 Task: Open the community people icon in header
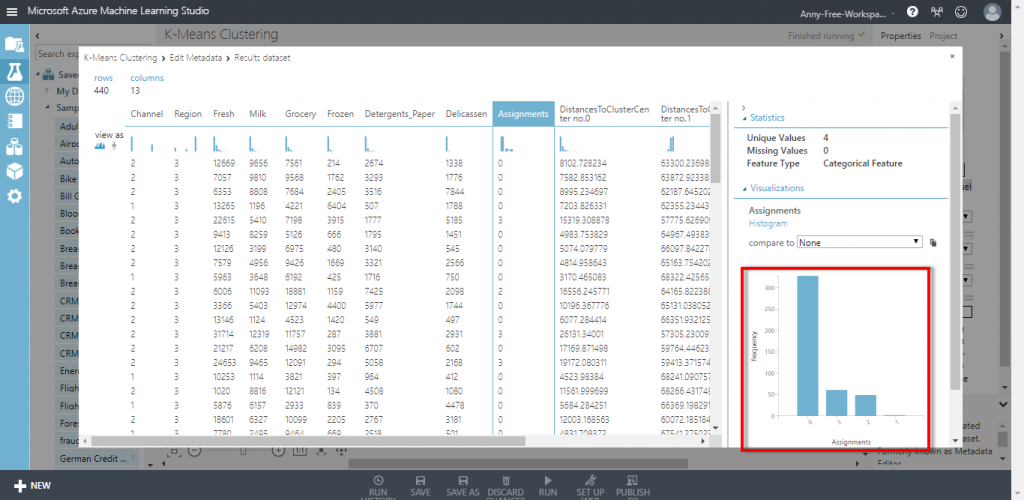937,12
